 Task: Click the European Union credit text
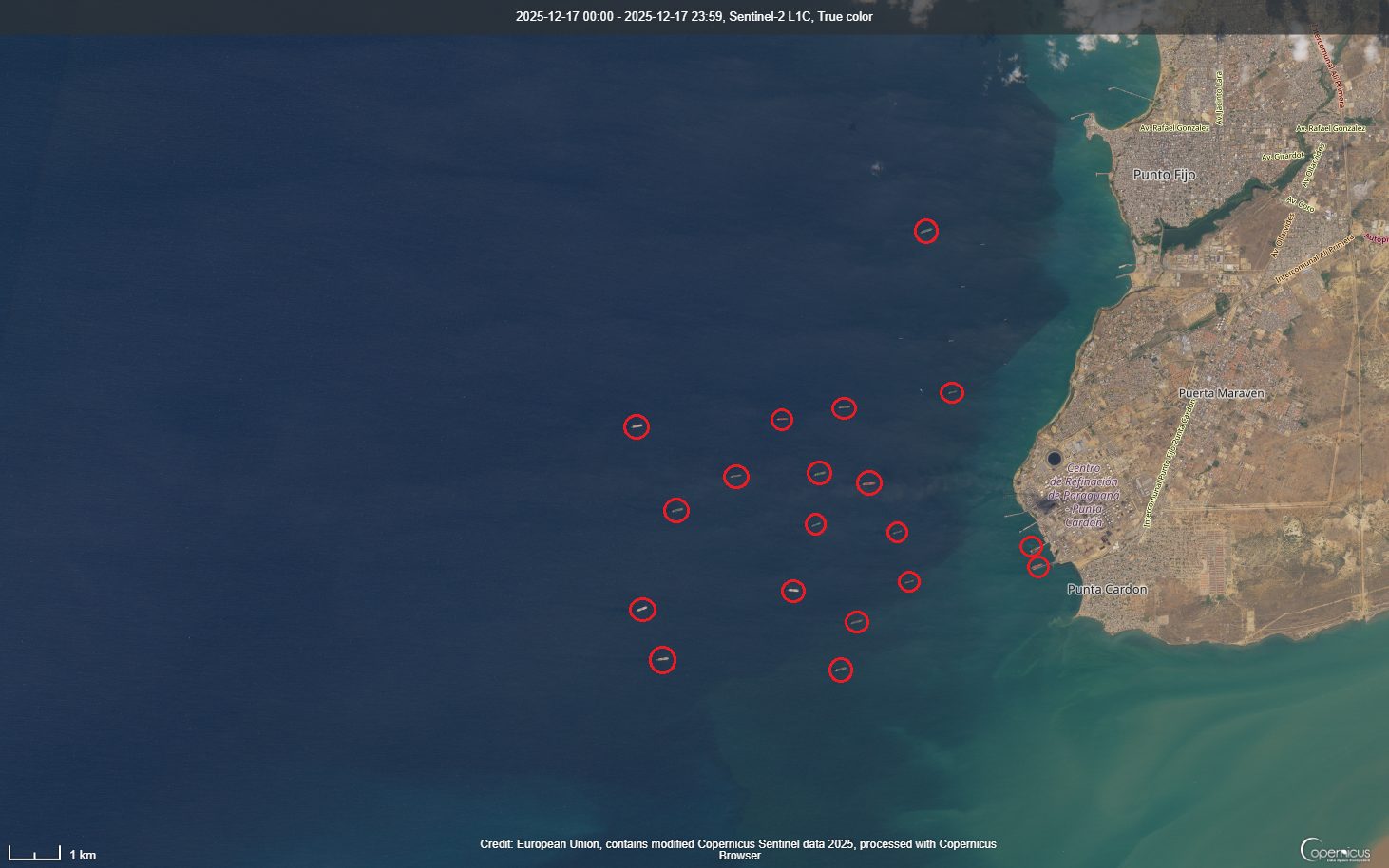coord(738,849)
